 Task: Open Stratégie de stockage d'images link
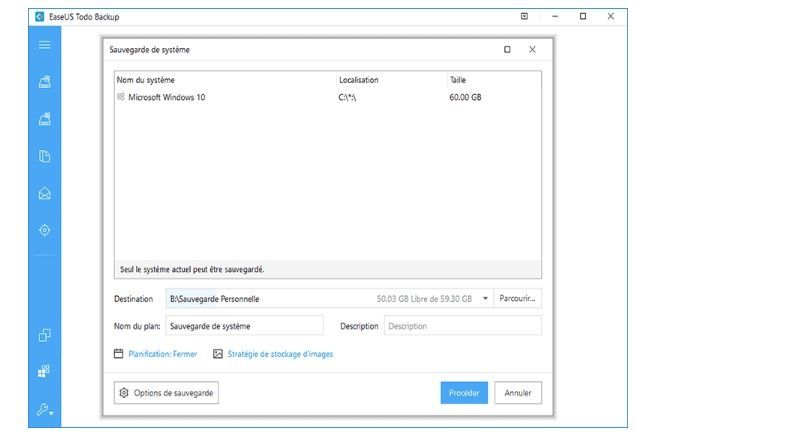pyautogui.click(x=280, y=354)
